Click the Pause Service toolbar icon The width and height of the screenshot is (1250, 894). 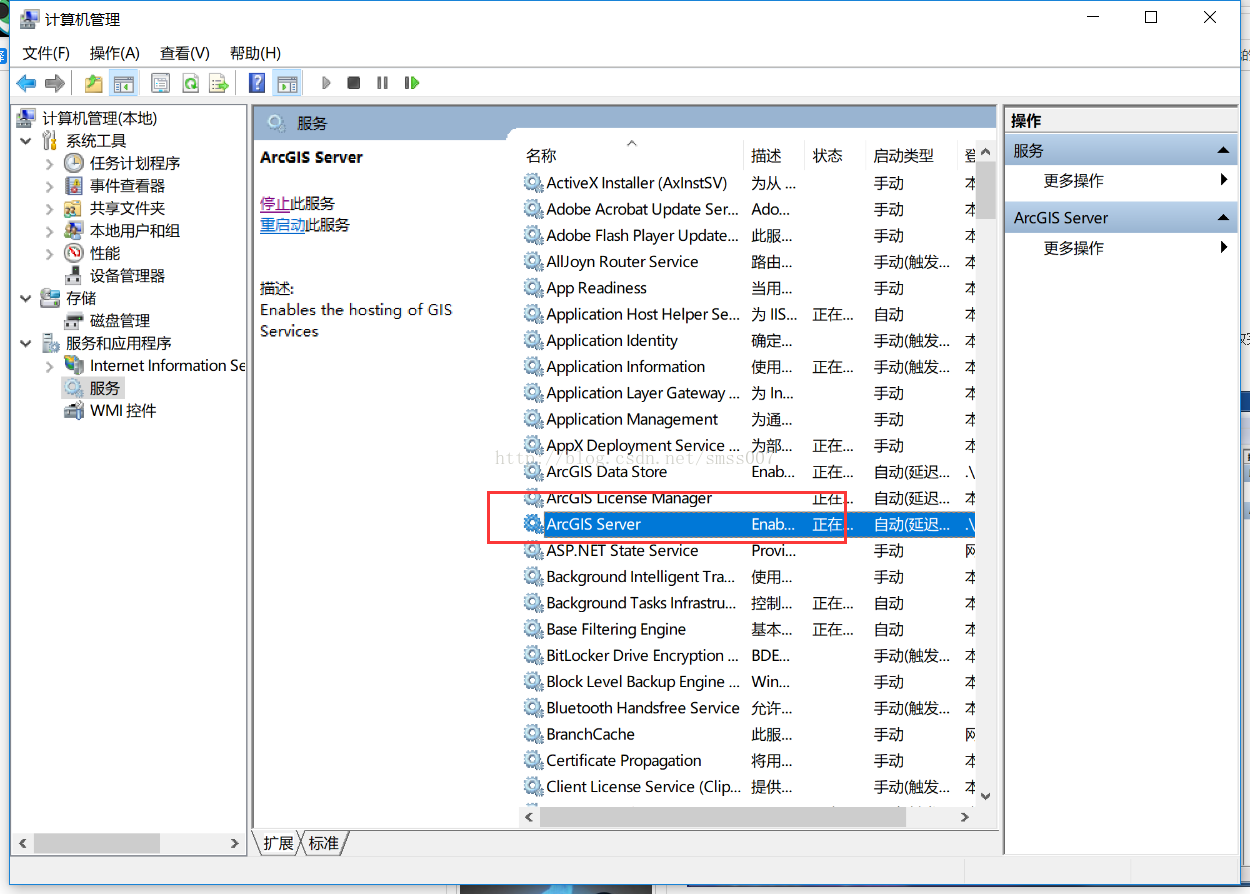point(382,83)
